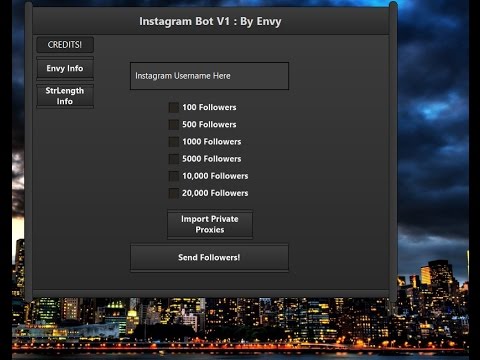The height and width of the screenshot is (360, 480).
Task: Open the CREDITS! button
Action: tap(65, 45)
